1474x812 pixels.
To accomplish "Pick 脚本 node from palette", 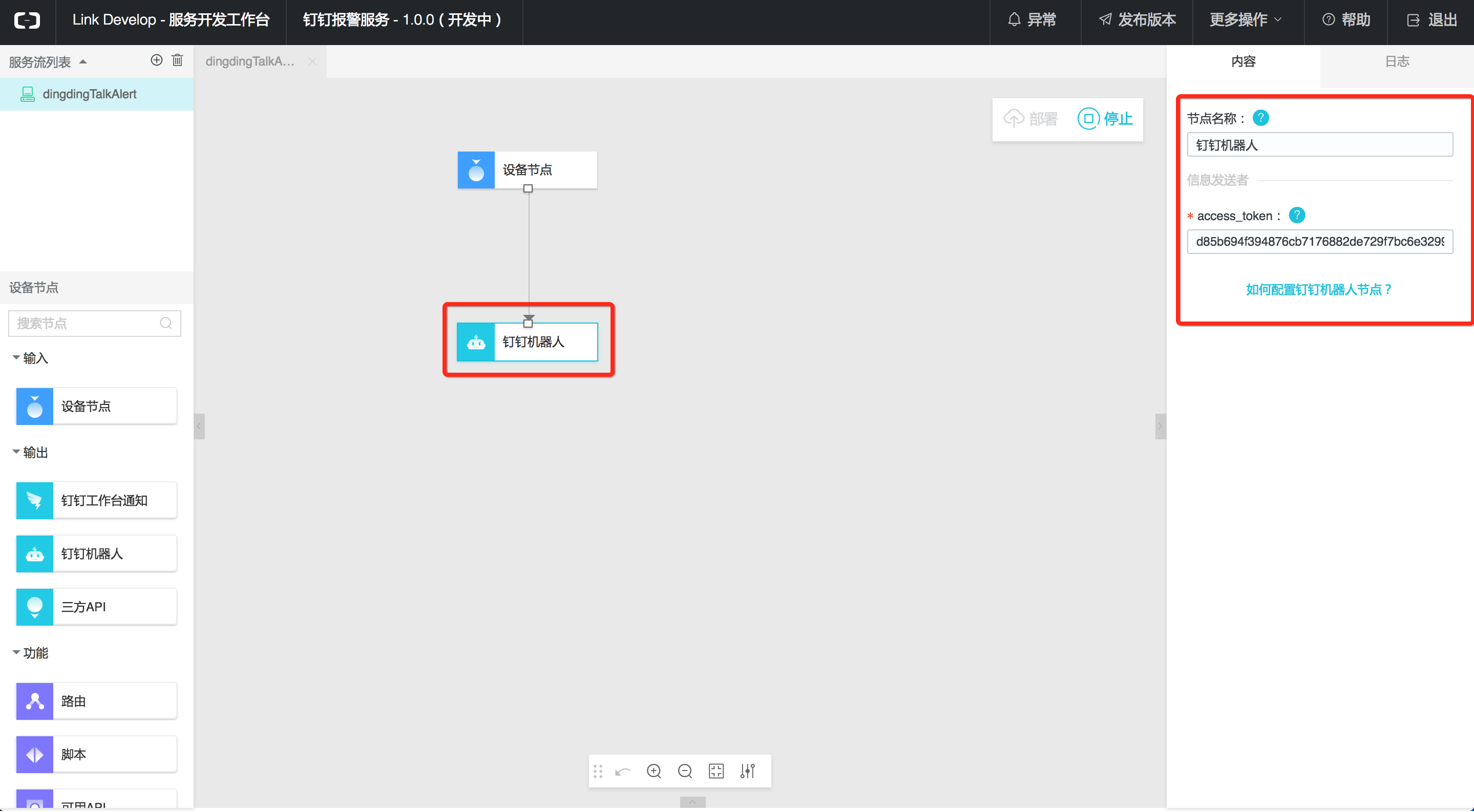I will (96, 754).
